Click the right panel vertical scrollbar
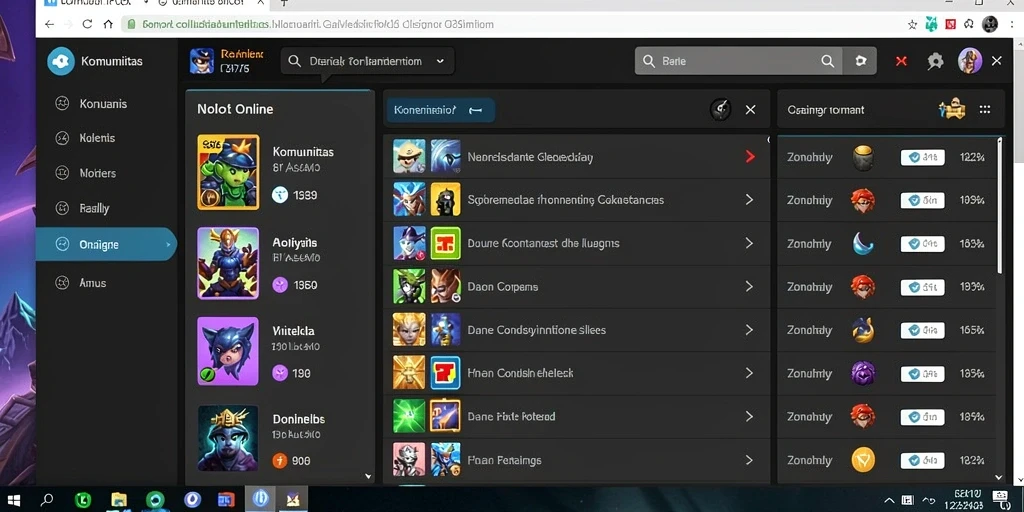 (999, 206)
